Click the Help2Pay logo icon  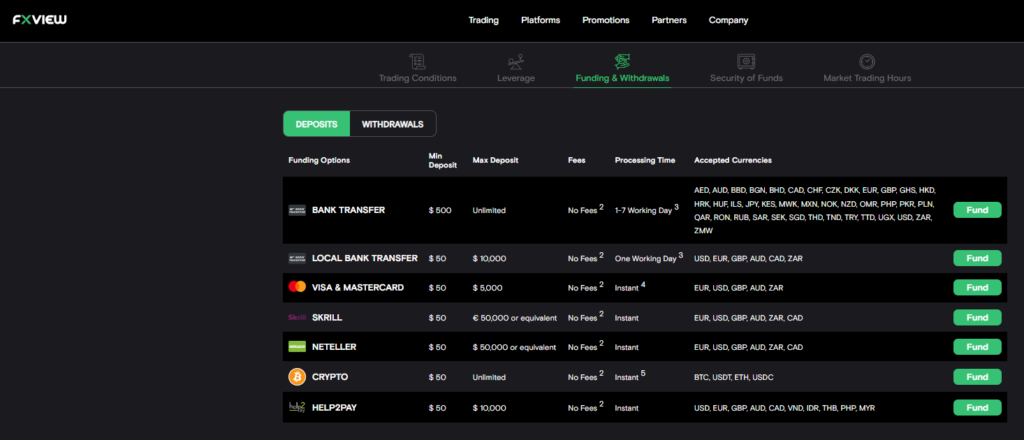click(x=297, y=407)
